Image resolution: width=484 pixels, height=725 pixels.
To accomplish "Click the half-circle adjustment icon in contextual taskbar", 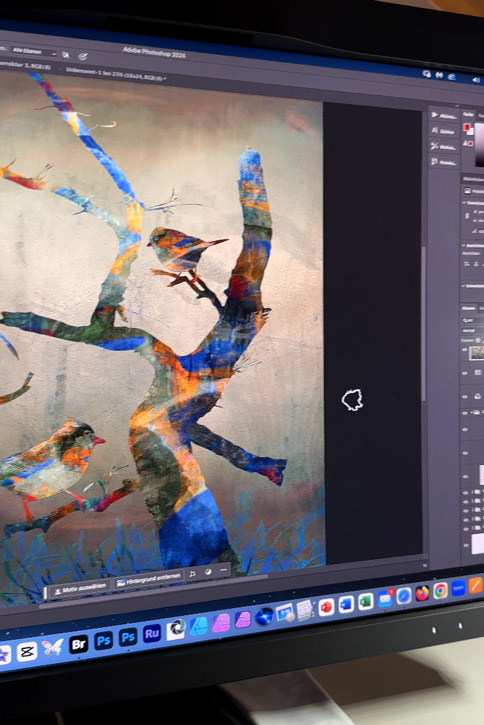I will (208, 572).
